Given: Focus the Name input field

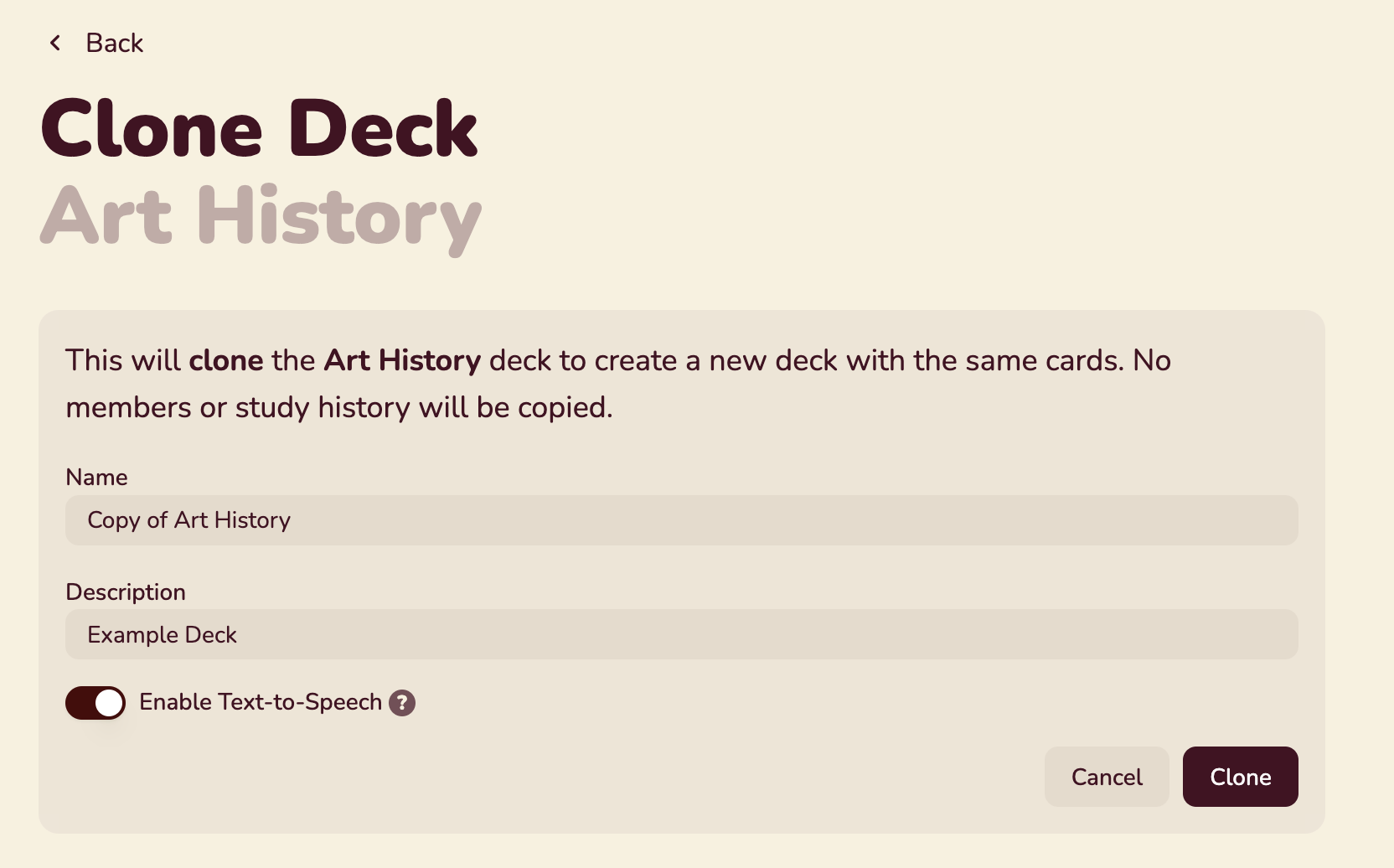Looking at the screenshot, I should pyautogui.click(x=682, y=520).
